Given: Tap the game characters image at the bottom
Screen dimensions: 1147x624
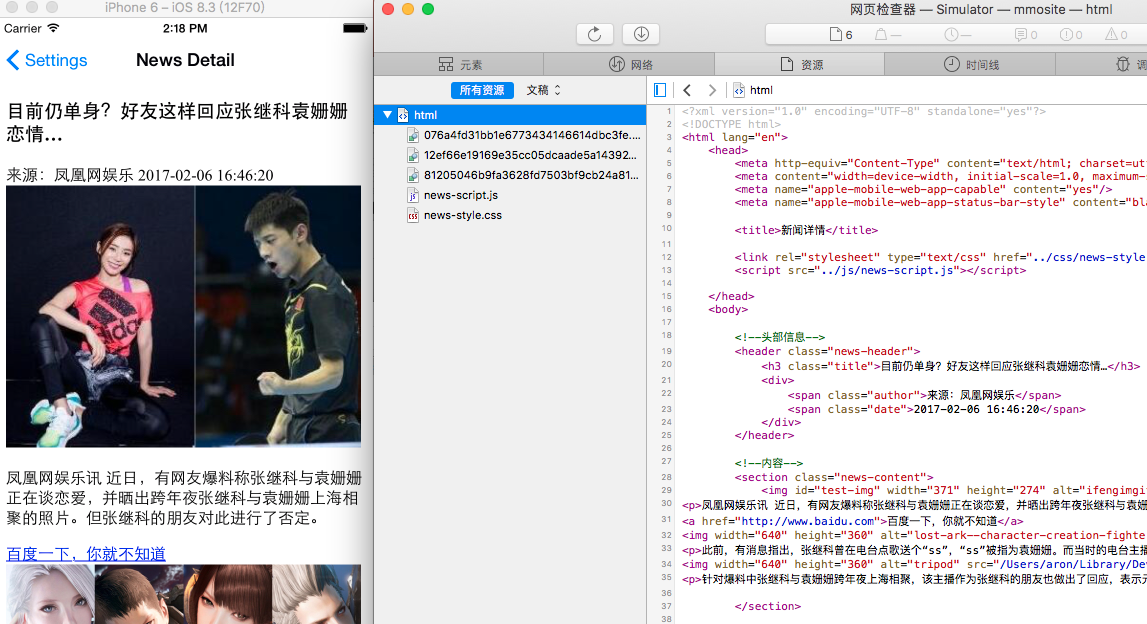Looking at the screenshot, I should 184,594.
